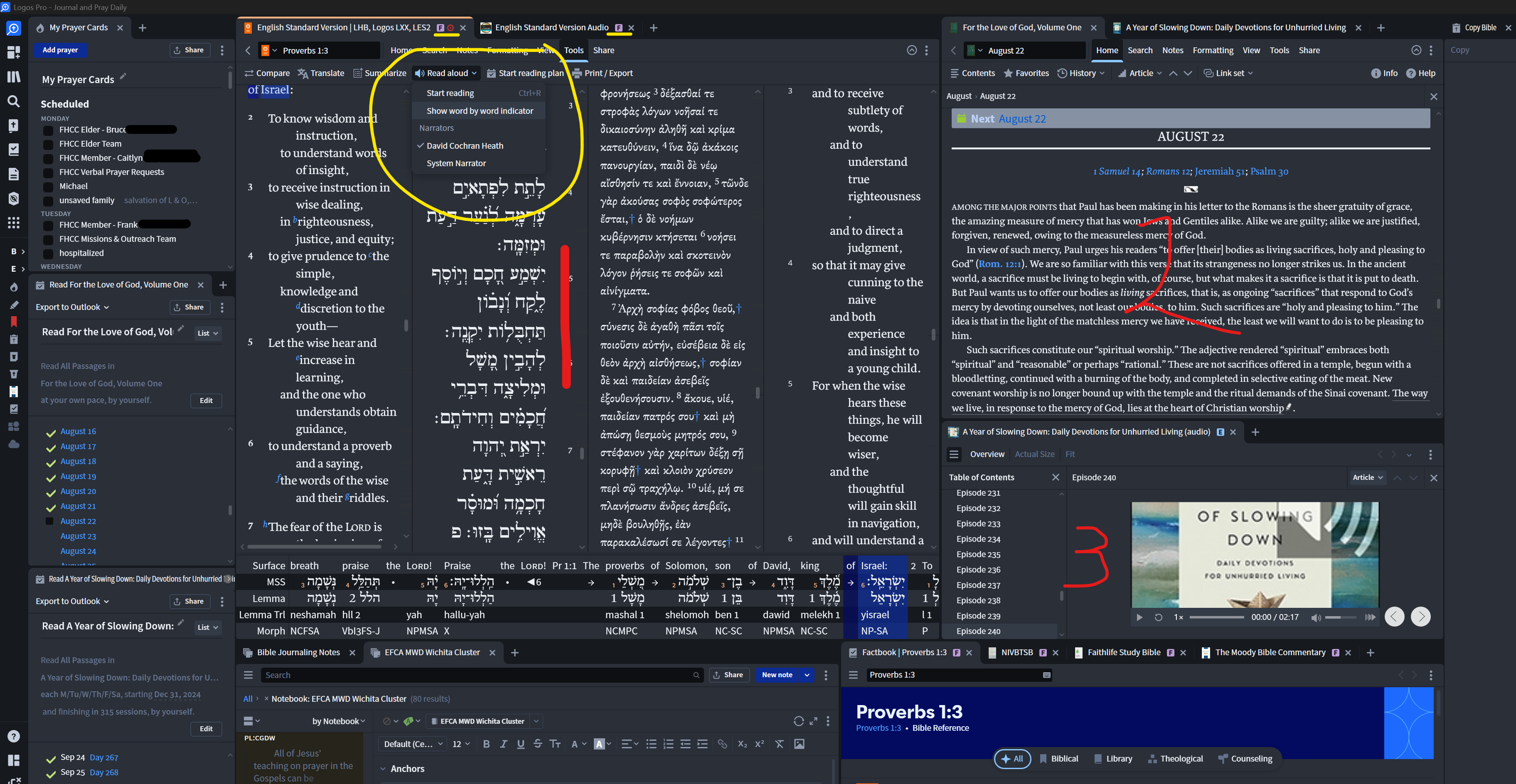Screen dimensions: 1516x784
Task: Select Show word by word indicator
Action: pyautogui.click(x=480, y=111)
